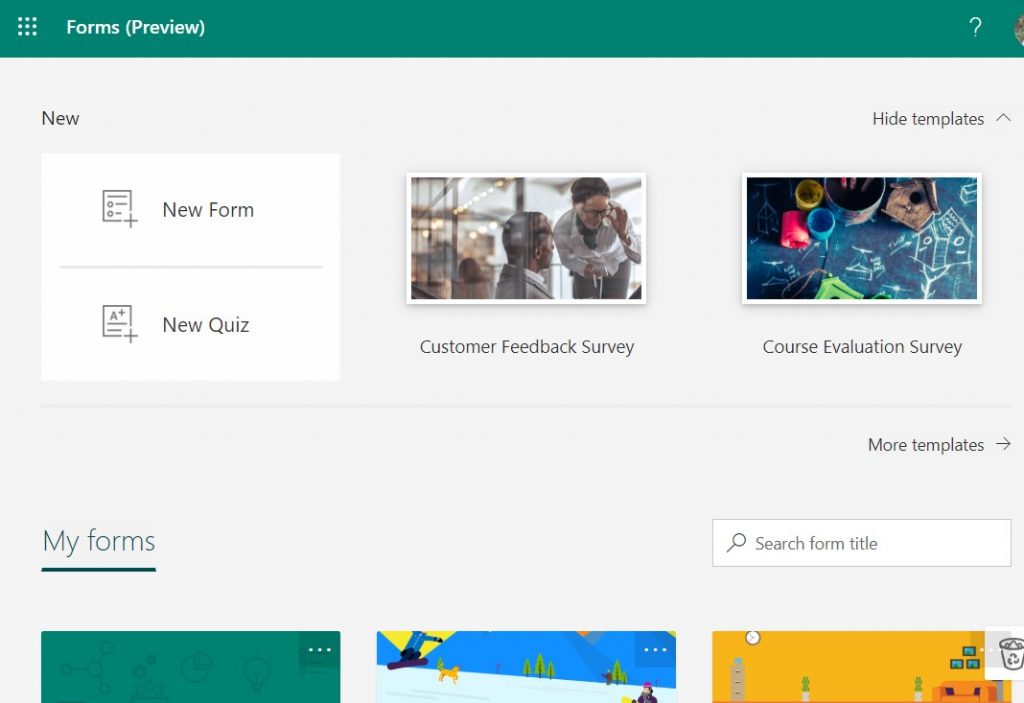Open the Customer Feedback Survey template image
Screen dimensions: 1024x703
point(526,238)
